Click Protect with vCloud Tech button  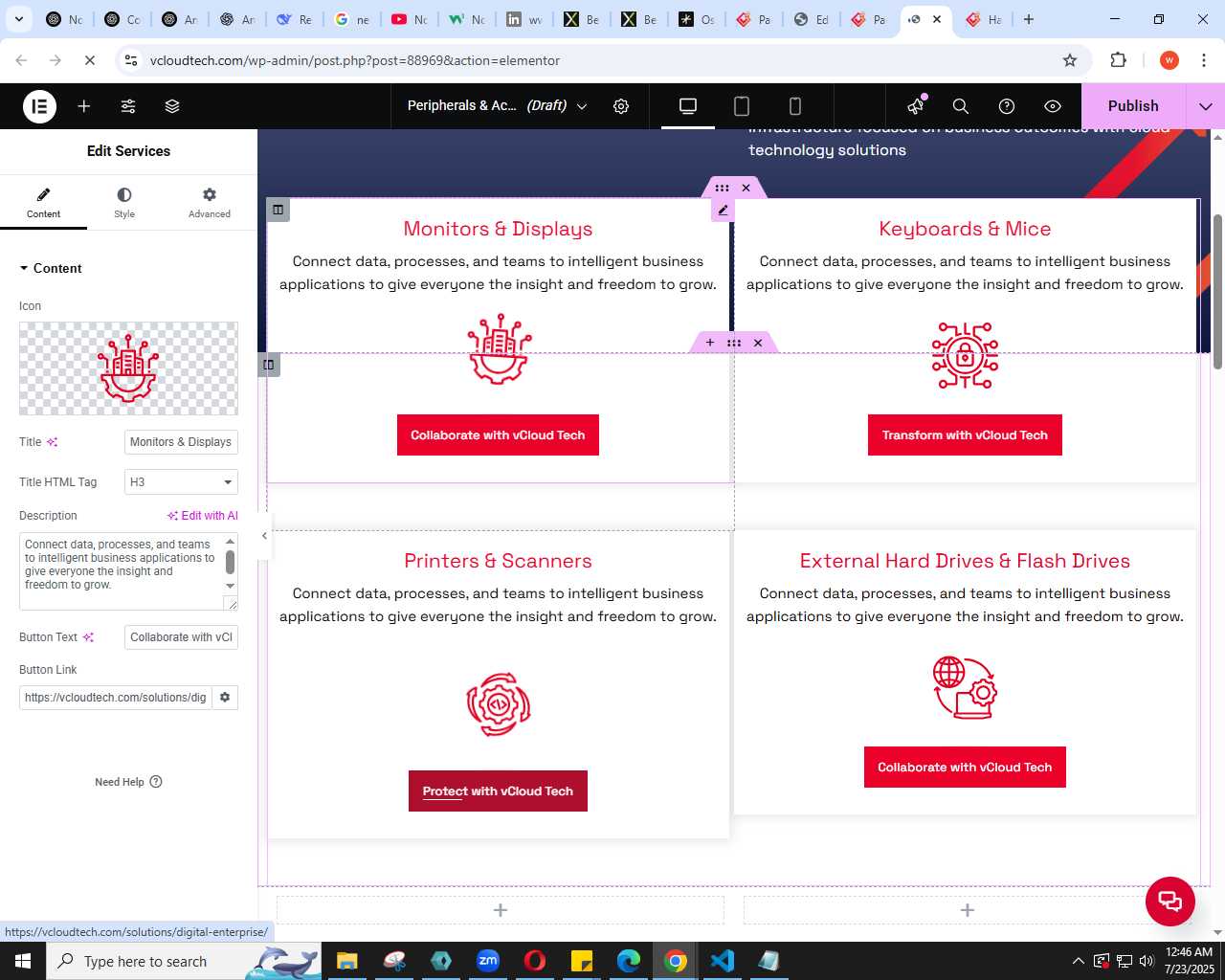[x=498, y=791]
